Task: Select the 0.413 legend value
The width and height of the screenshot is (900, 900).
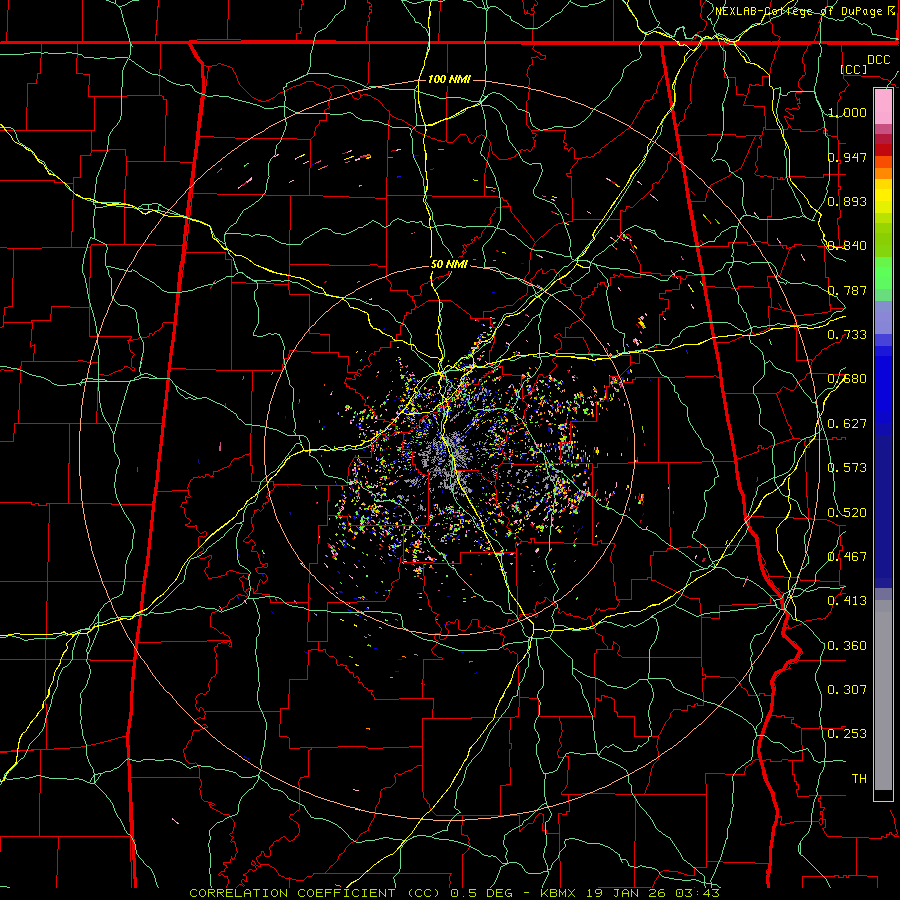Action: [847, 601]
